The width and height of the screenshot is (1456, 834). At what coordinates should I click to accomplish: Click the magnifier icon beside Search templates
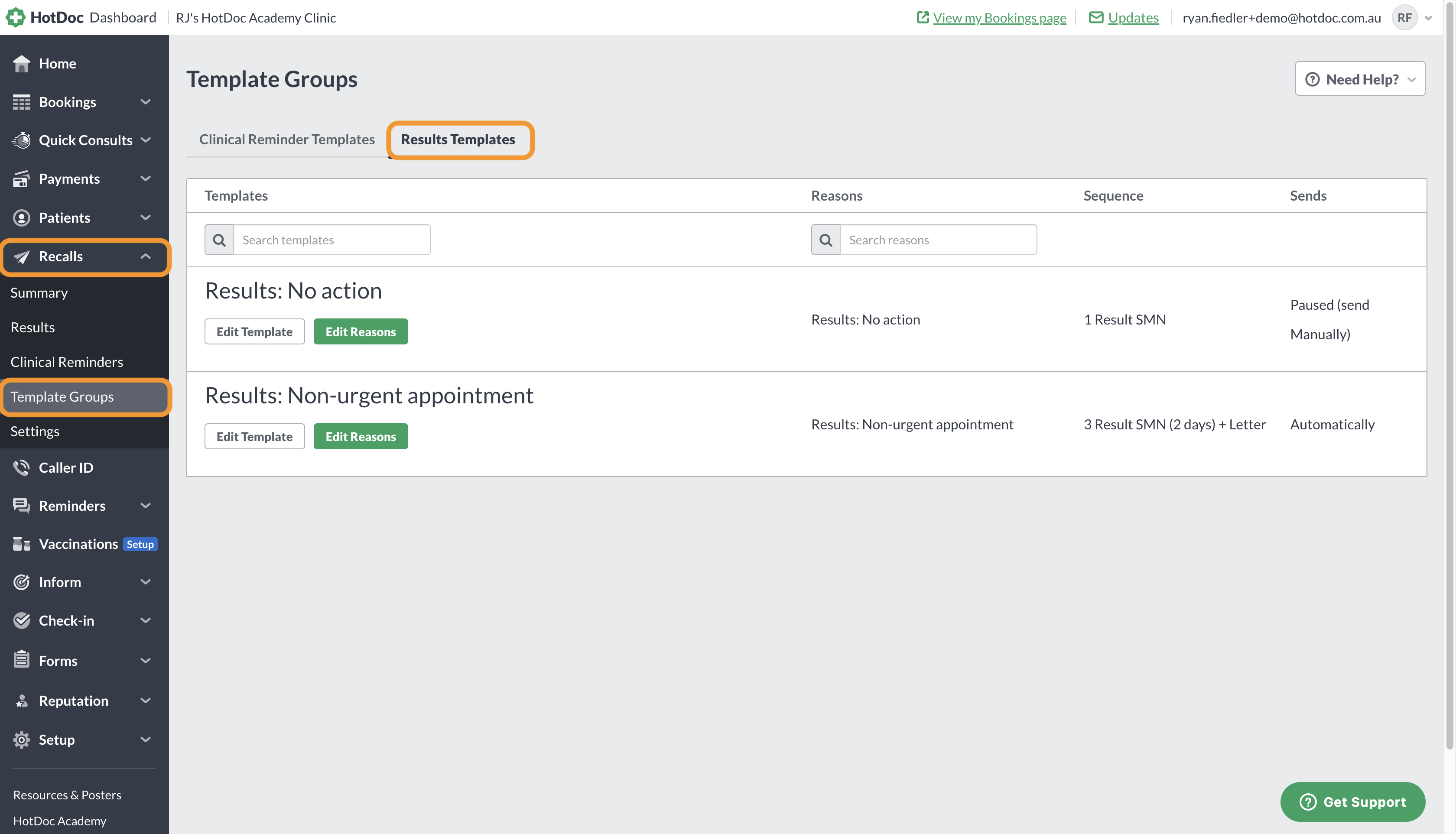(219, 240)
